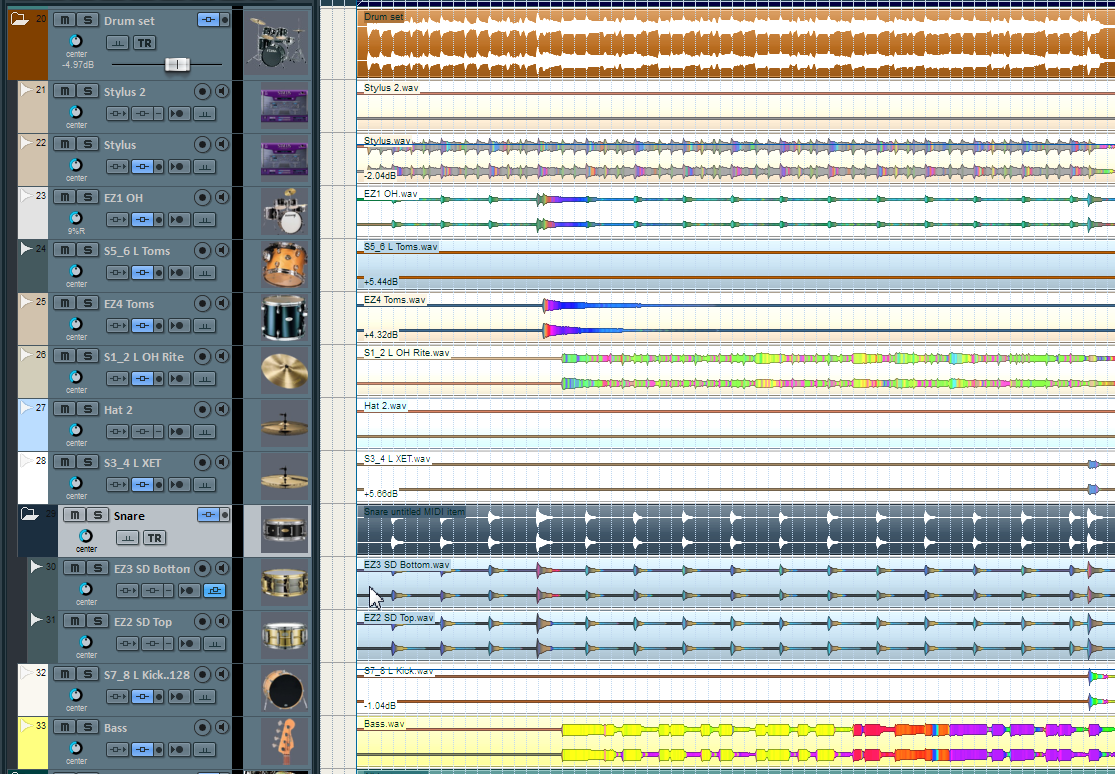Screen dimensions: 1115x774
Task: Toggle input monitoring on EZ2 SD Top
Action: 223,621
